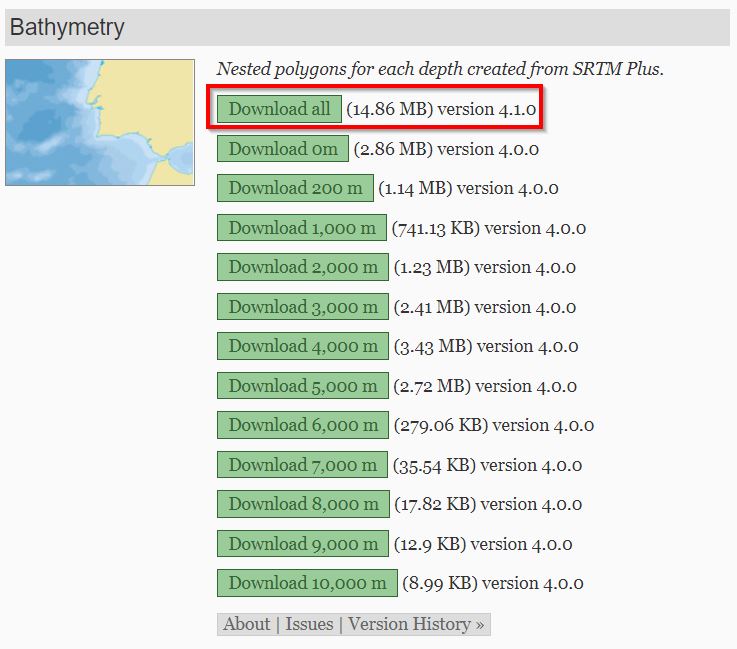Viewport: 737px width, 649px height.
Task: Open the About link
Action: (x=246, y=624)
